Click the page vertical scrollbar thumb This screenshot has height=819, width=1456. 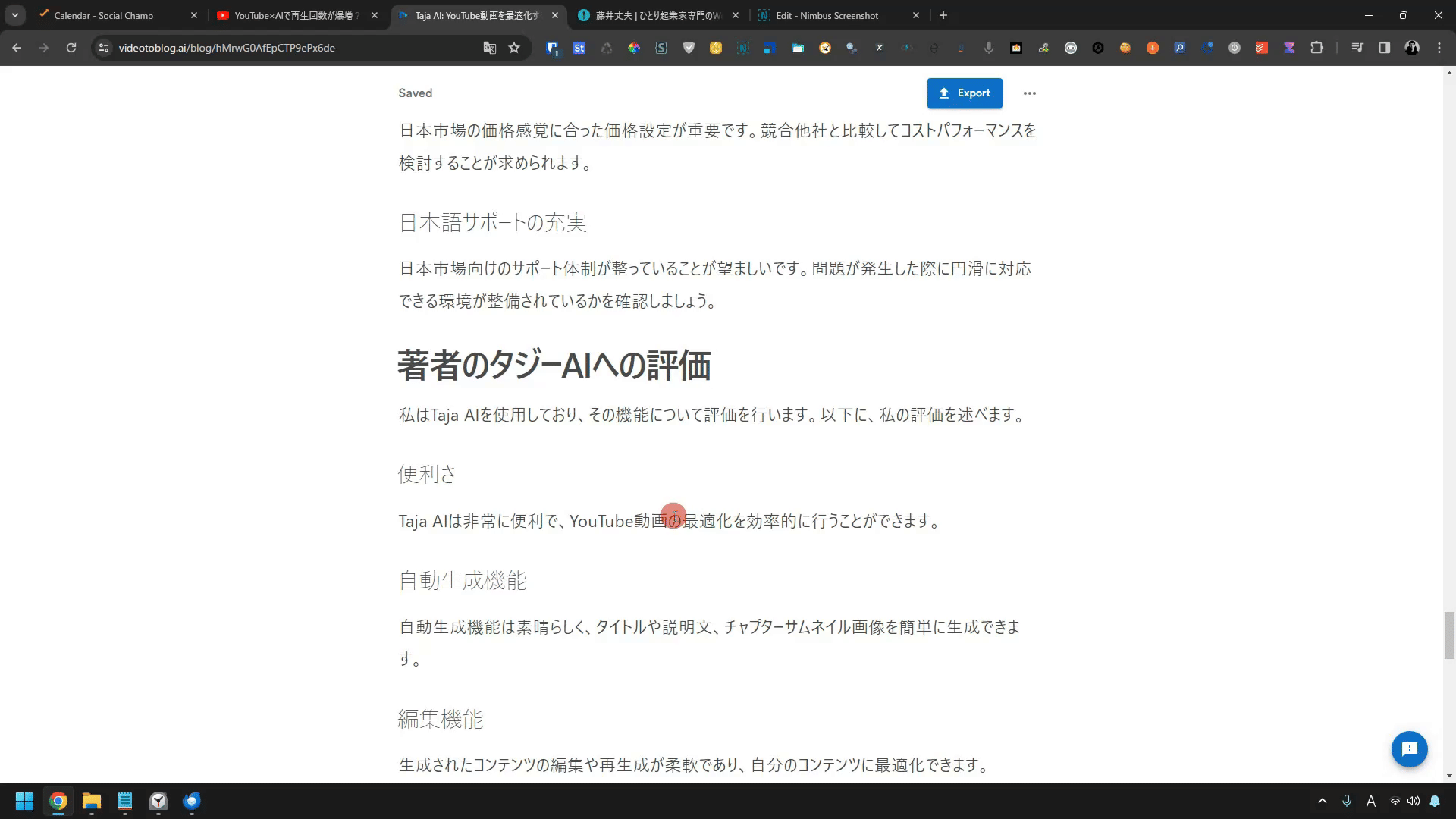(x=1449, y=635)
